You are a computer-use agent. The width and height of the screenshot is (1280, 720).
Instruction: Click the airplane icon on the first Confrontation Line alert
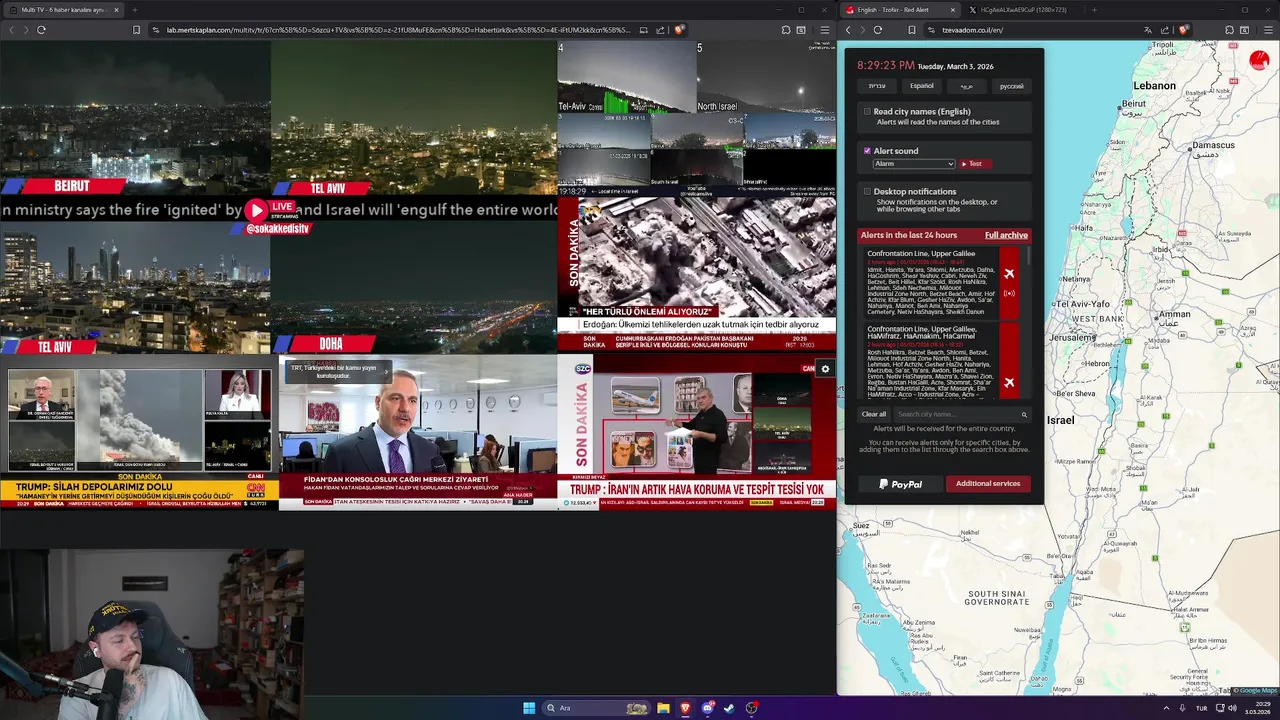point(1009,274)
